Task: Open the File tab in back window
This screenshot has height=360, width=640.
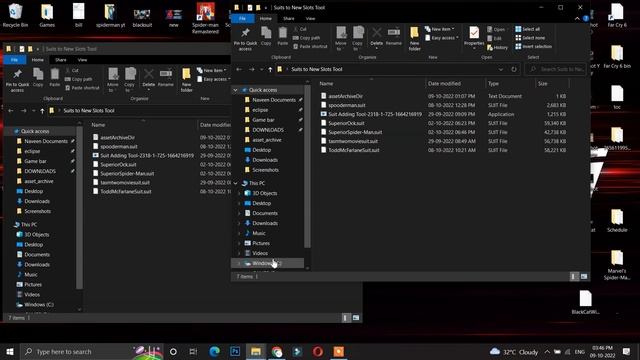Action: pos(15,60)
